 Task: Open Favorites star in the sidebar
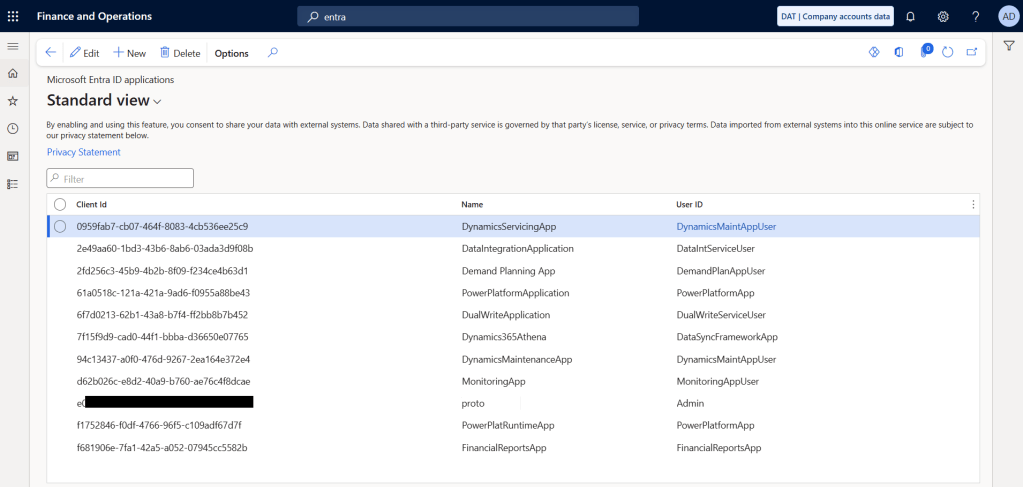click(13, 101)
